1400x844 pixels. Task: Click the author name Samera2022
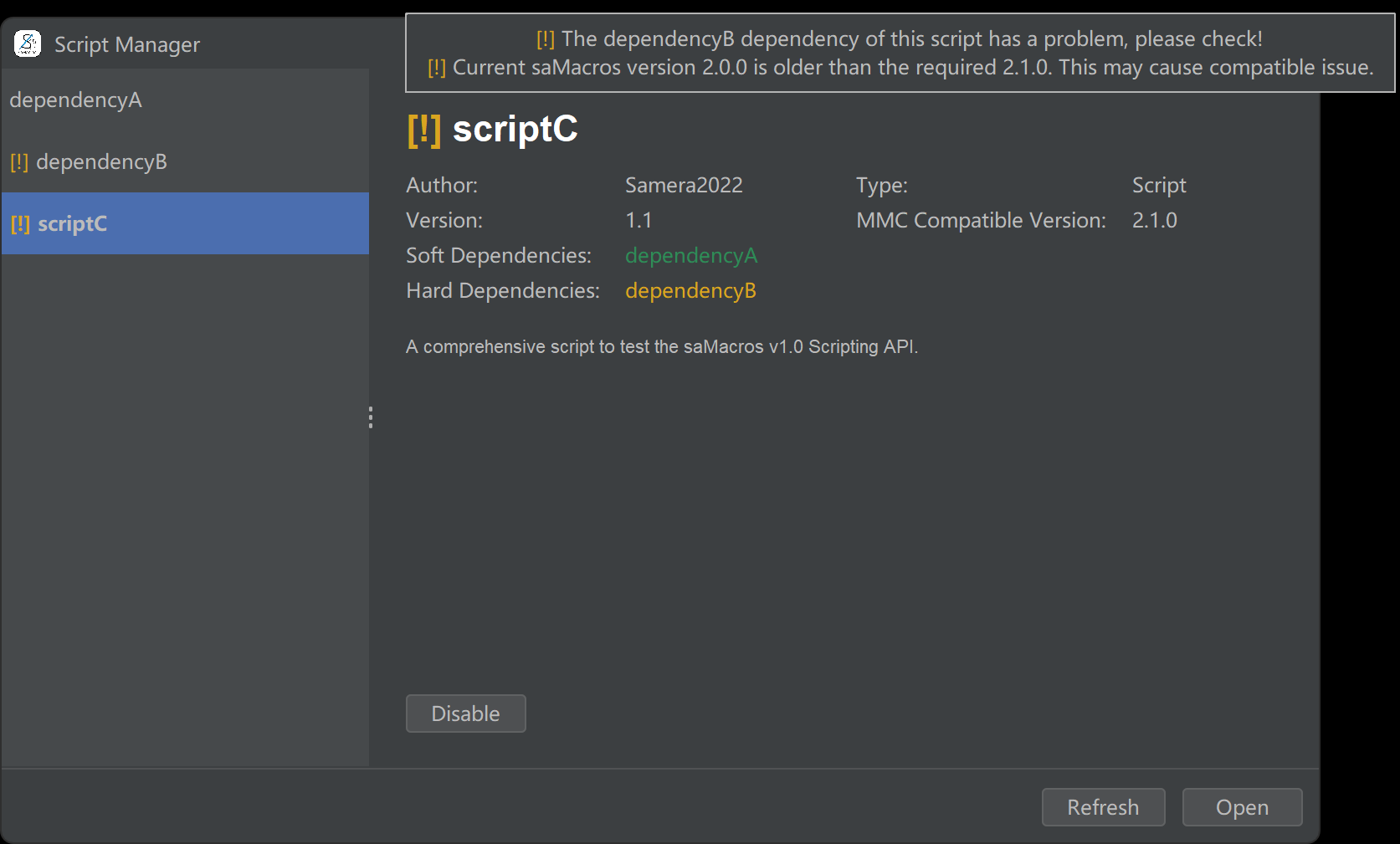pyautogui.click(x=684, y=186)
